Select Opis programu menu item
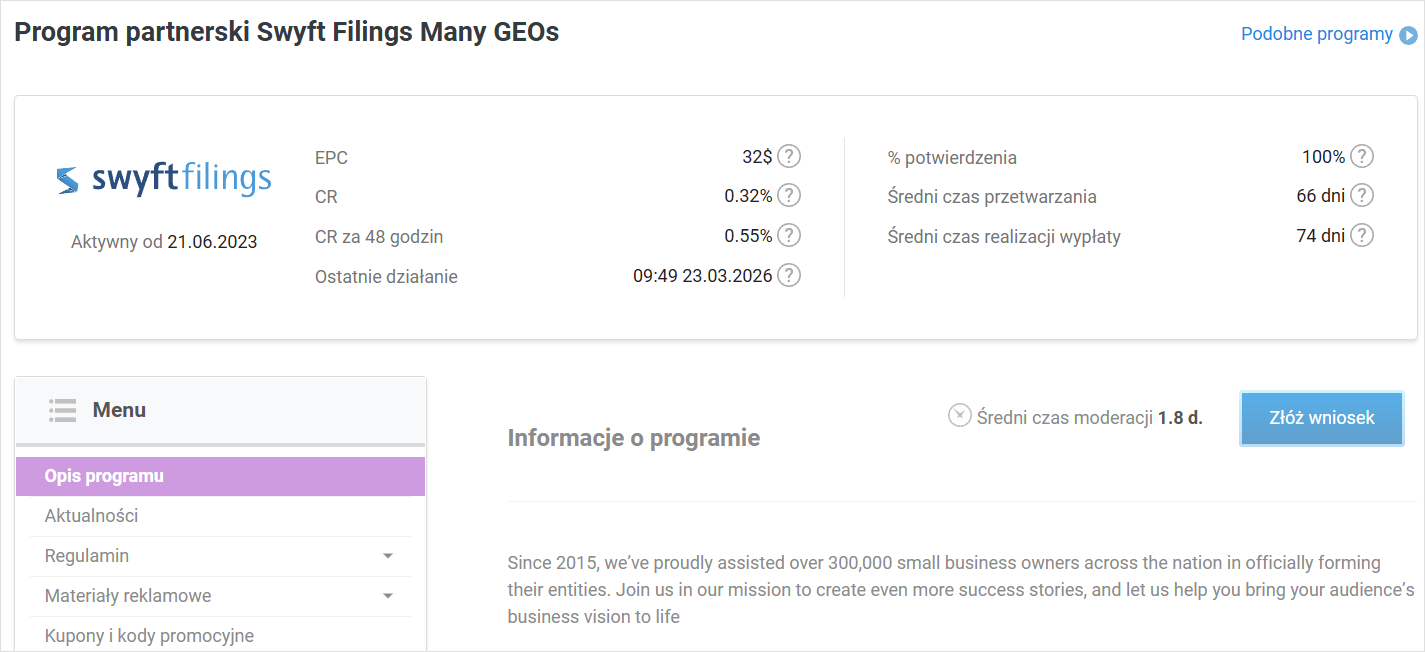Image resolution: width=1425 pixels, height=652 pixels. click(104, 476)
